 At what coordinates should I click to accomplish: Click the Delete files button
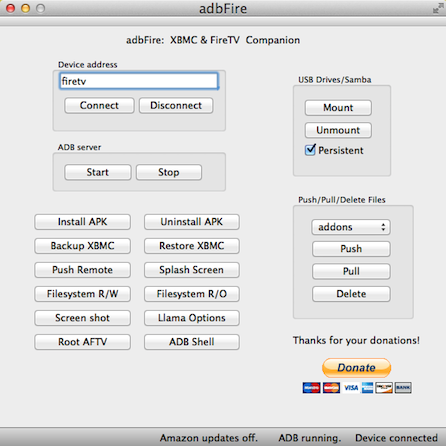[x=351, y=294]
